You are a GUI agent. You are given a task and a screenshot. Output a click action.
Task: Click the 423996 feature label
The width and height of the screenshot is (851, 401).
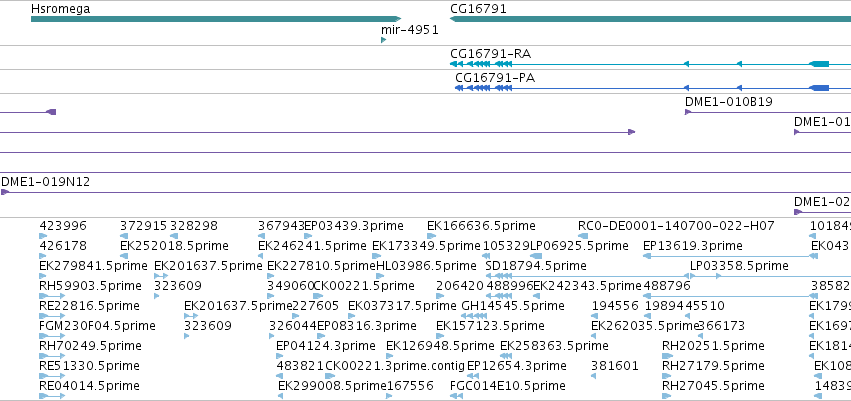63,225
